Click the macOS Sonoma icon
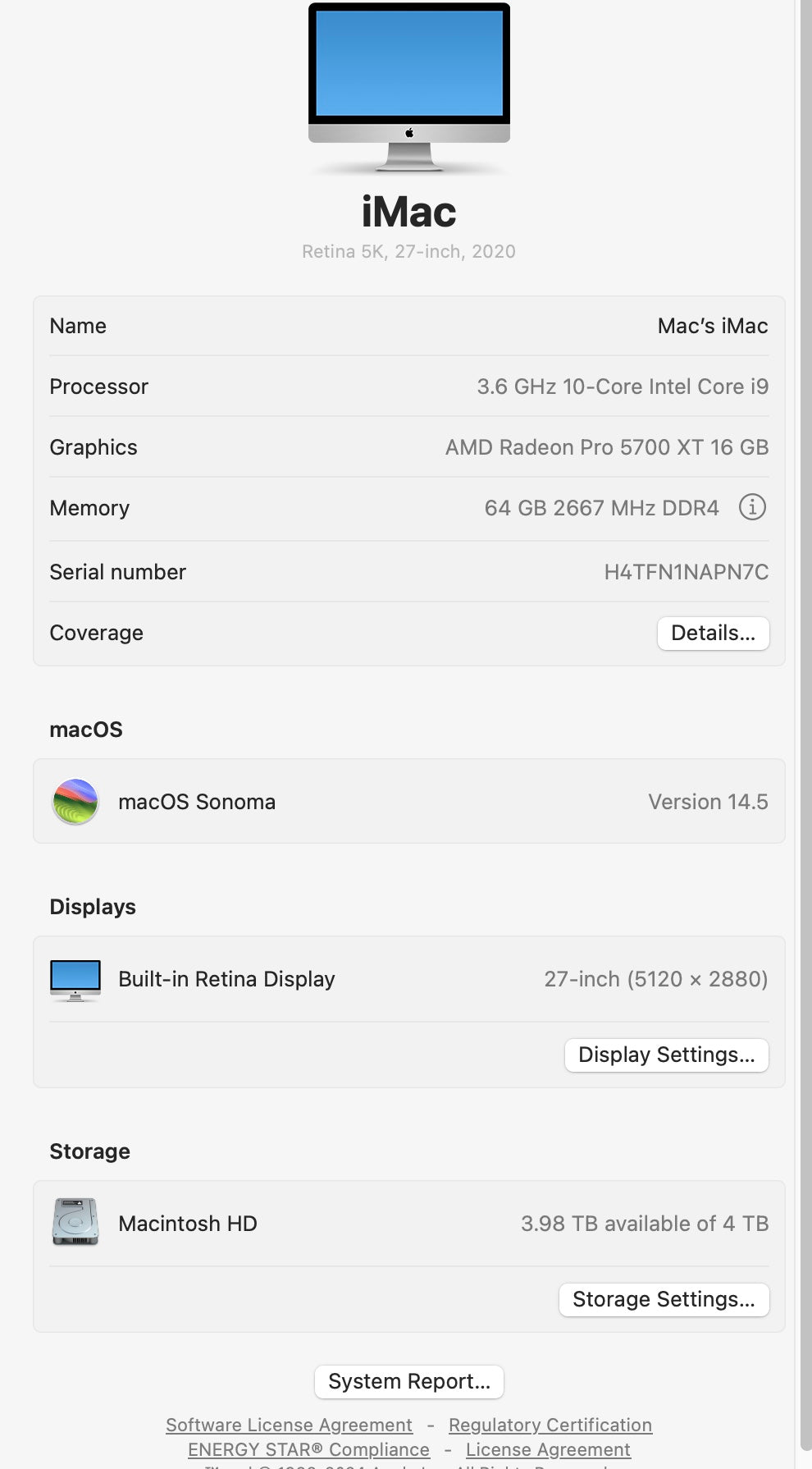This screenshot has width=812, height=1469. tap(75, 802)
